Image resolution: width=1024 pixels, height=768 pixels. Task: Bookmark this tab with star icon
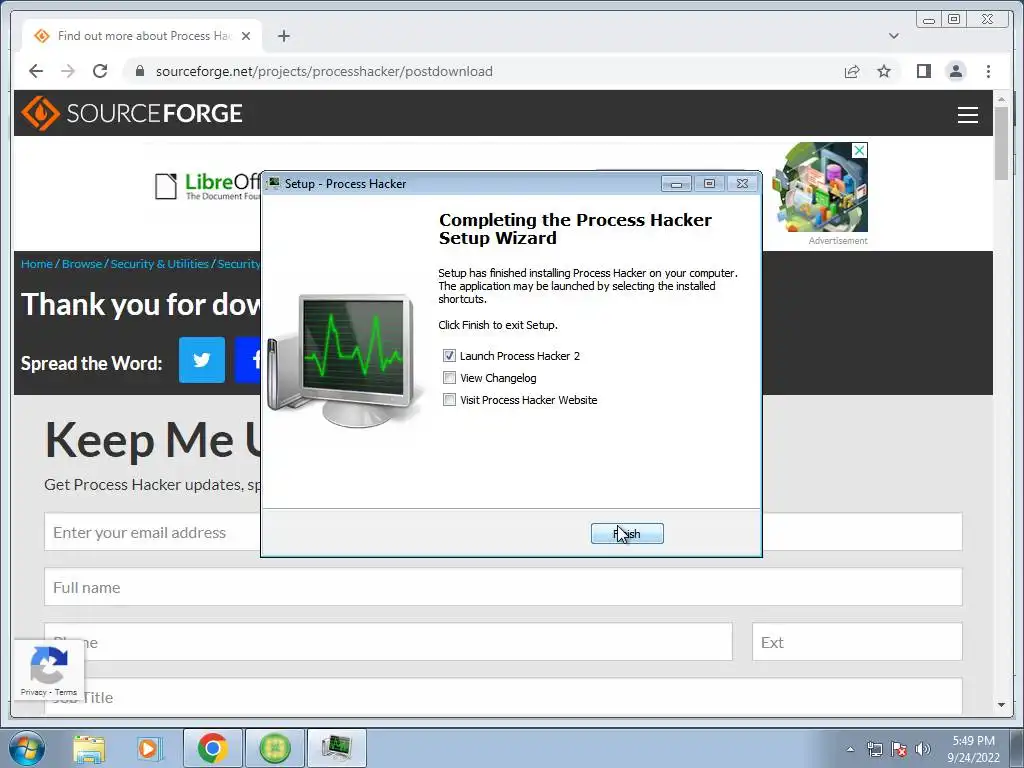[884, 71]
